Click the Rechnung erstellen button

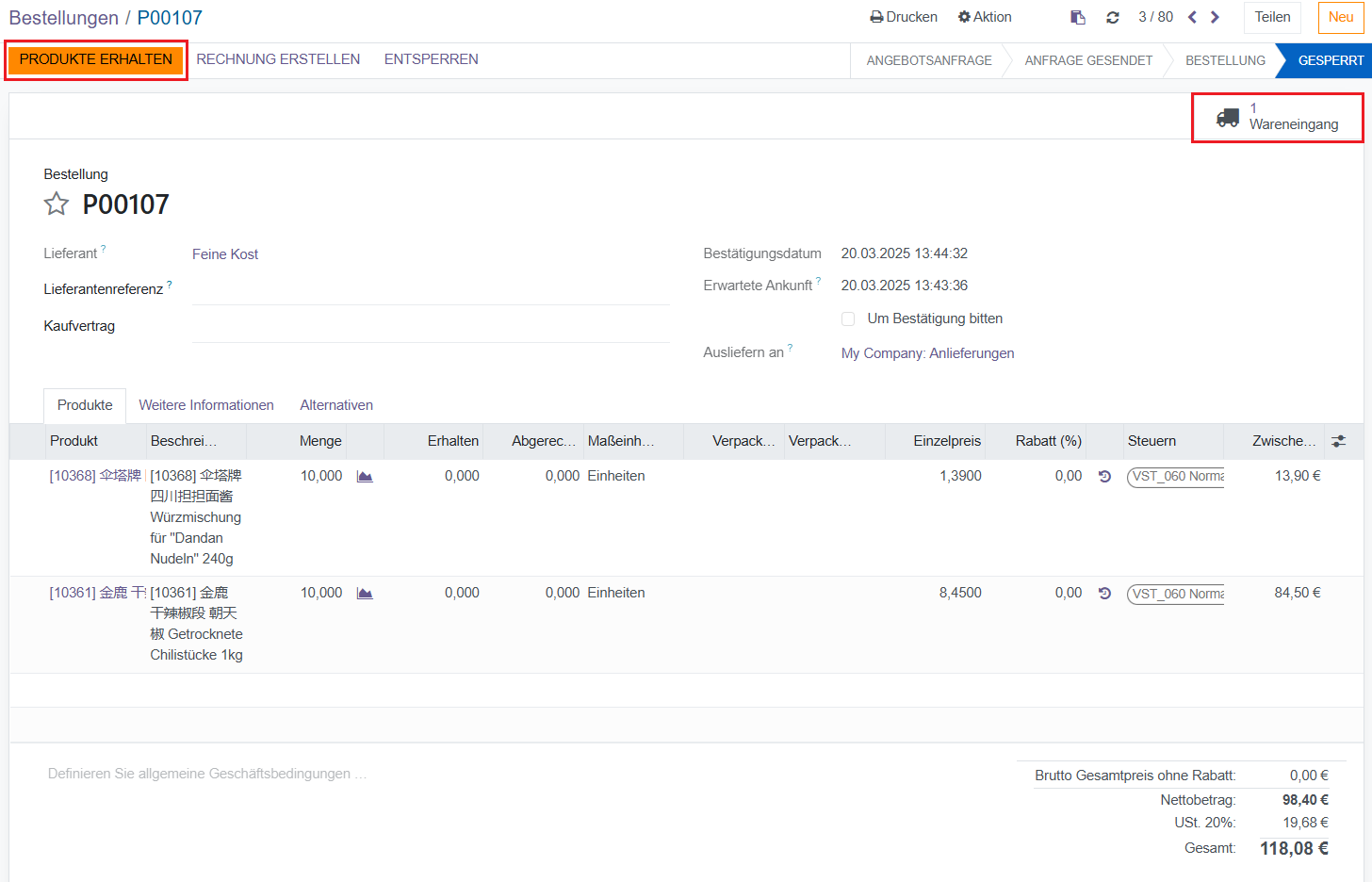(278, 59)
